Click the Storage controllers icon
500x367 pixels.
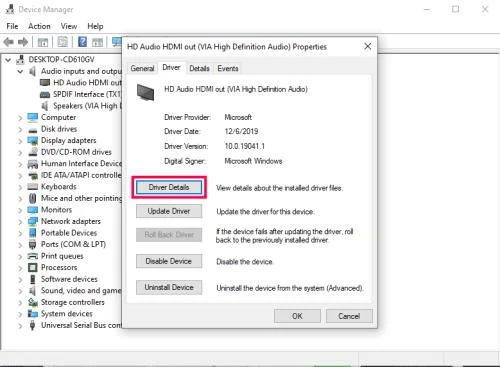point(33,302)
